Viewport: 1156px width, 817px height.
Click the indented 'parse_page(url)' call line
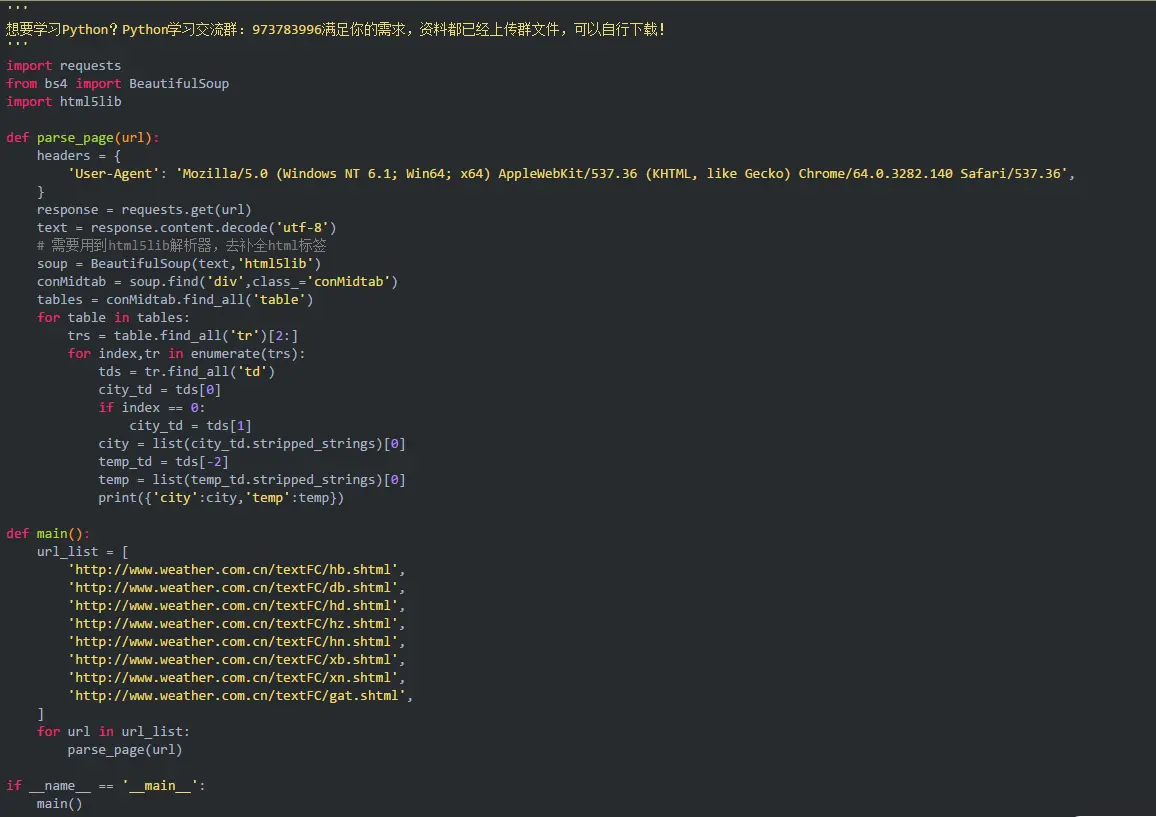point(125,749)
